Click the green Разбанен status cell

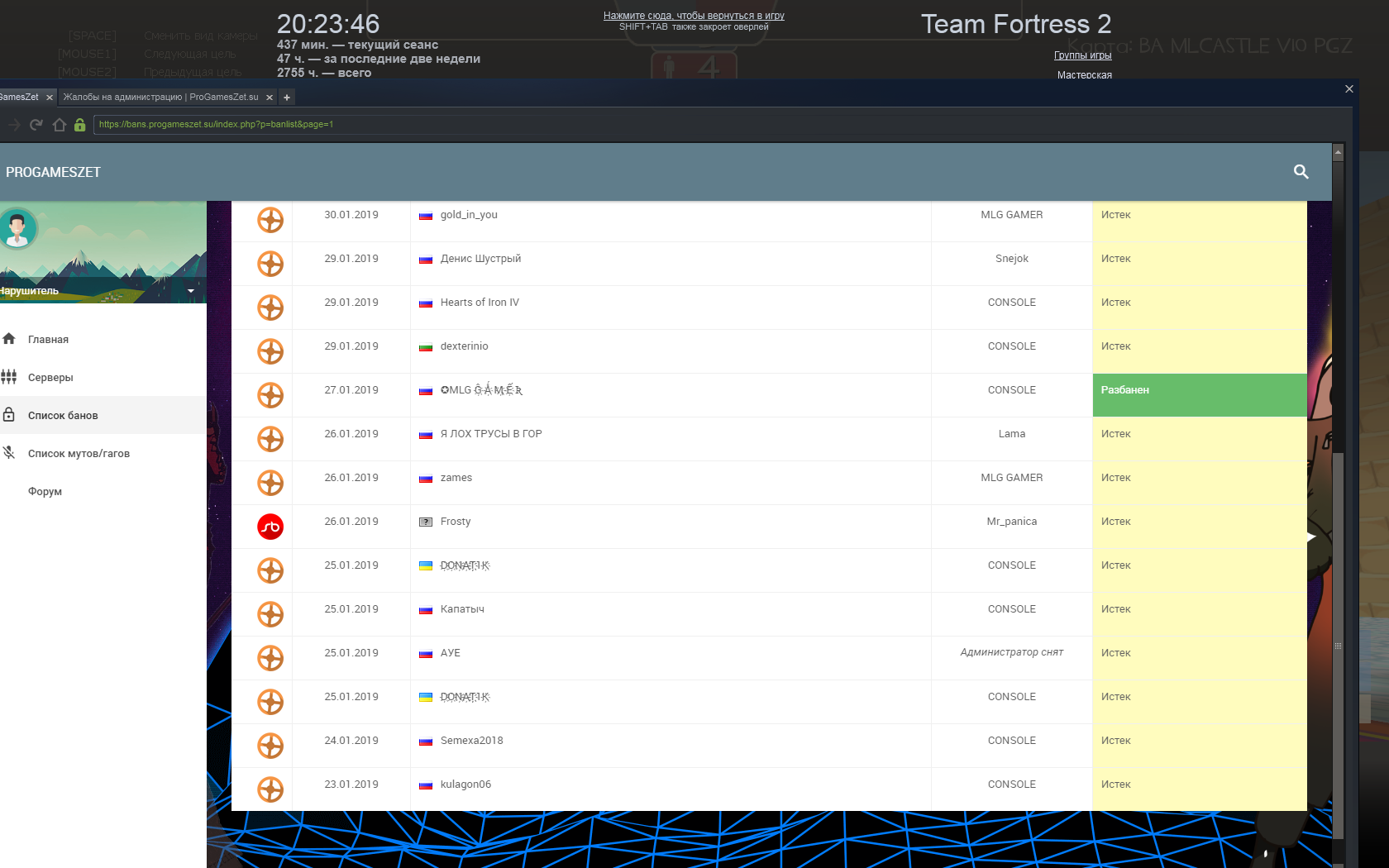(x=1199, y=395)
